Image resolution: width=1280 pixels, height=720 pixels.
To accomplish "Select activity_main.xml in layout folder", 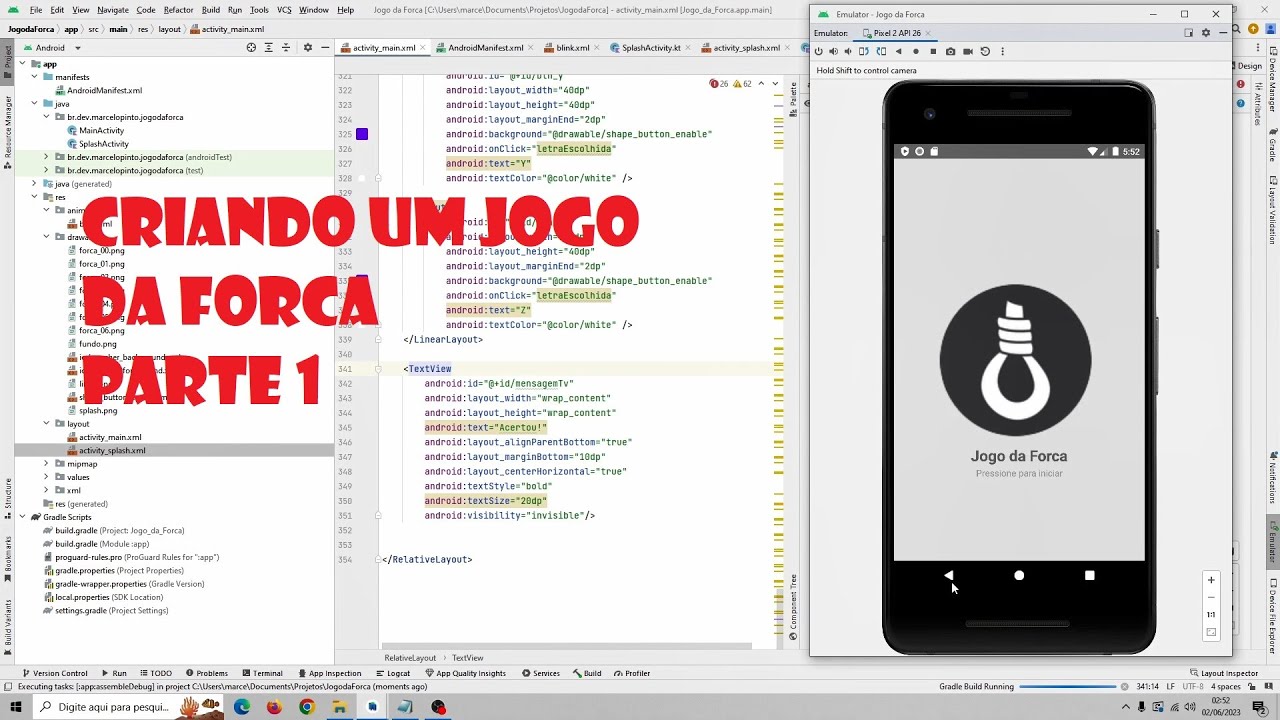I will 110,437.
